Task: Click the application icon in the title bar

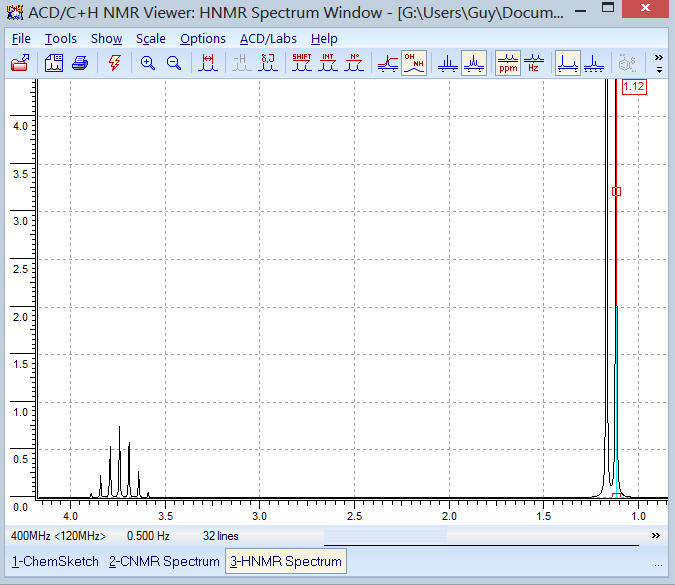Action: pyautogui.click(x=15, y=12)
